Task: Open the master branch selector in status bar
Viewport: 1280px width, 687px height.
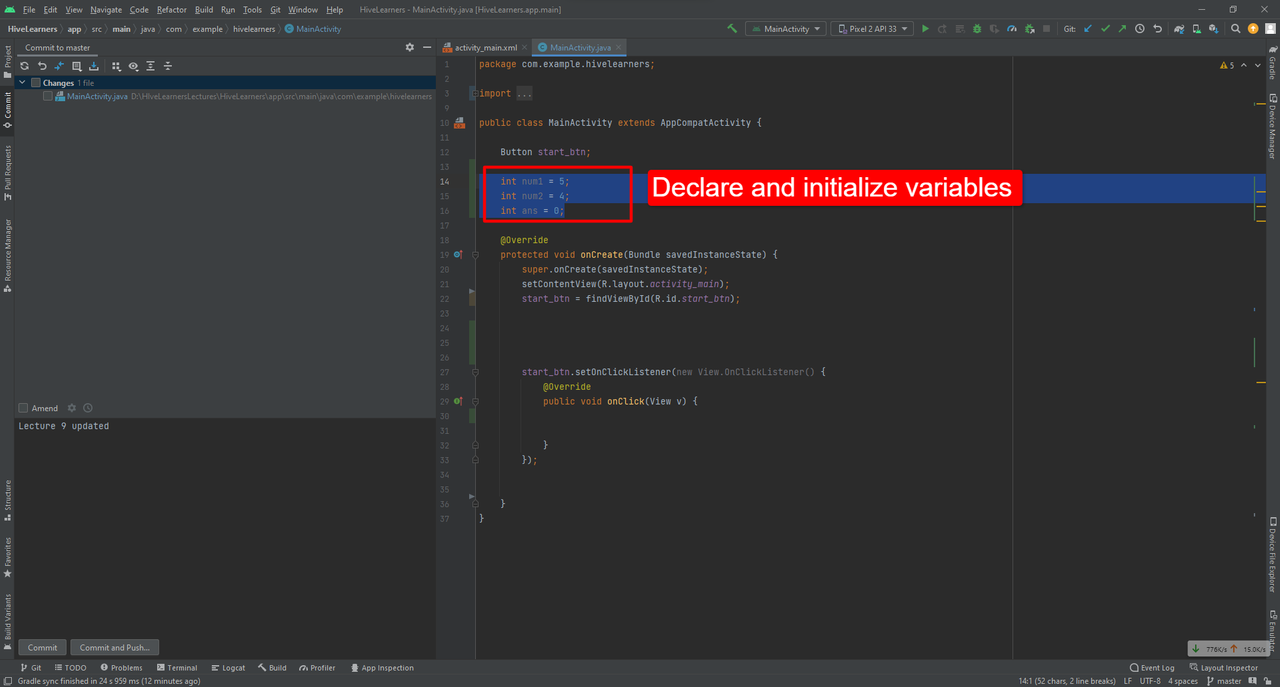Action: (1223, 681)
